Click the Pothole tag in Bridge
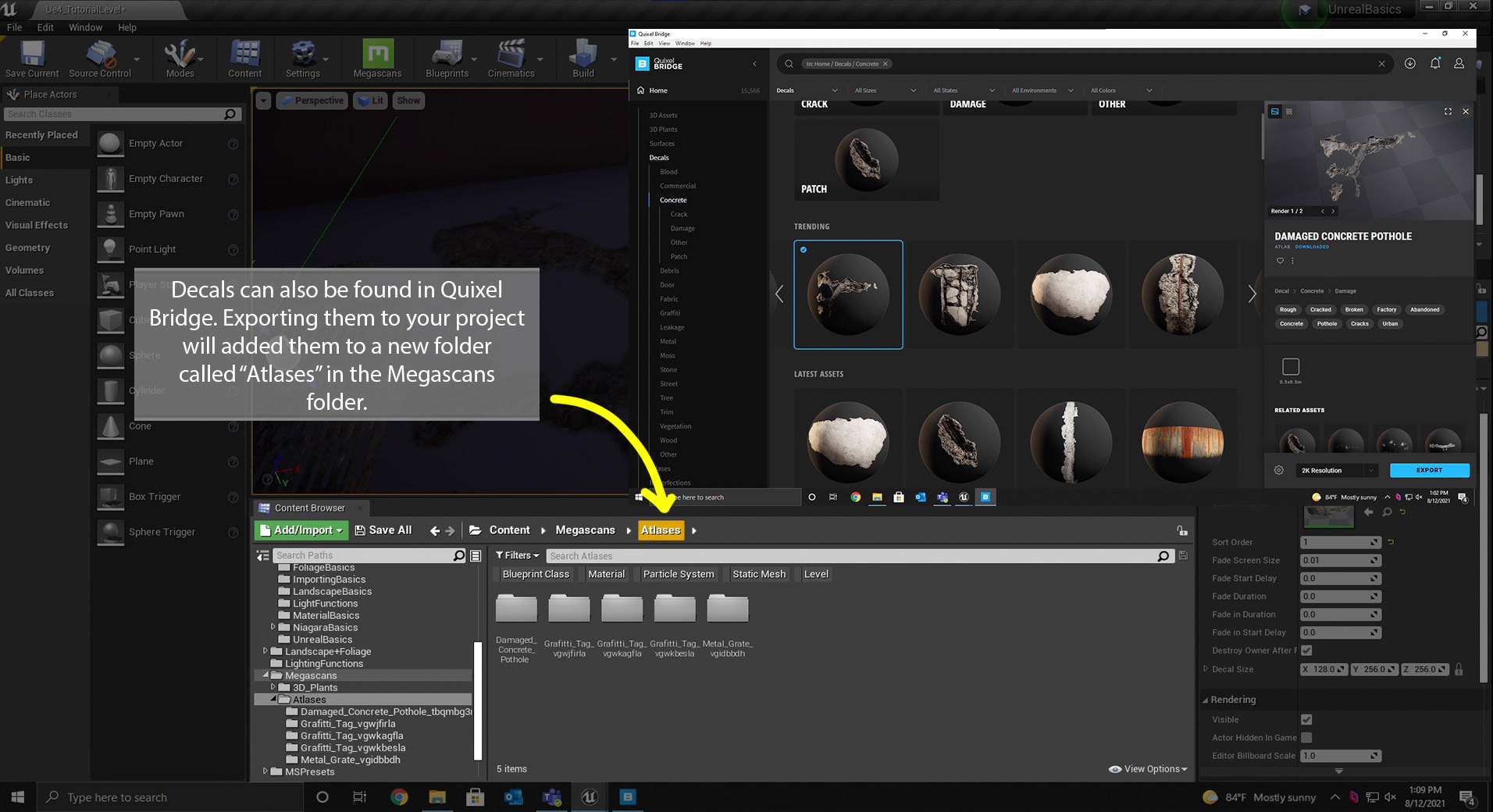 [1327, 323]
